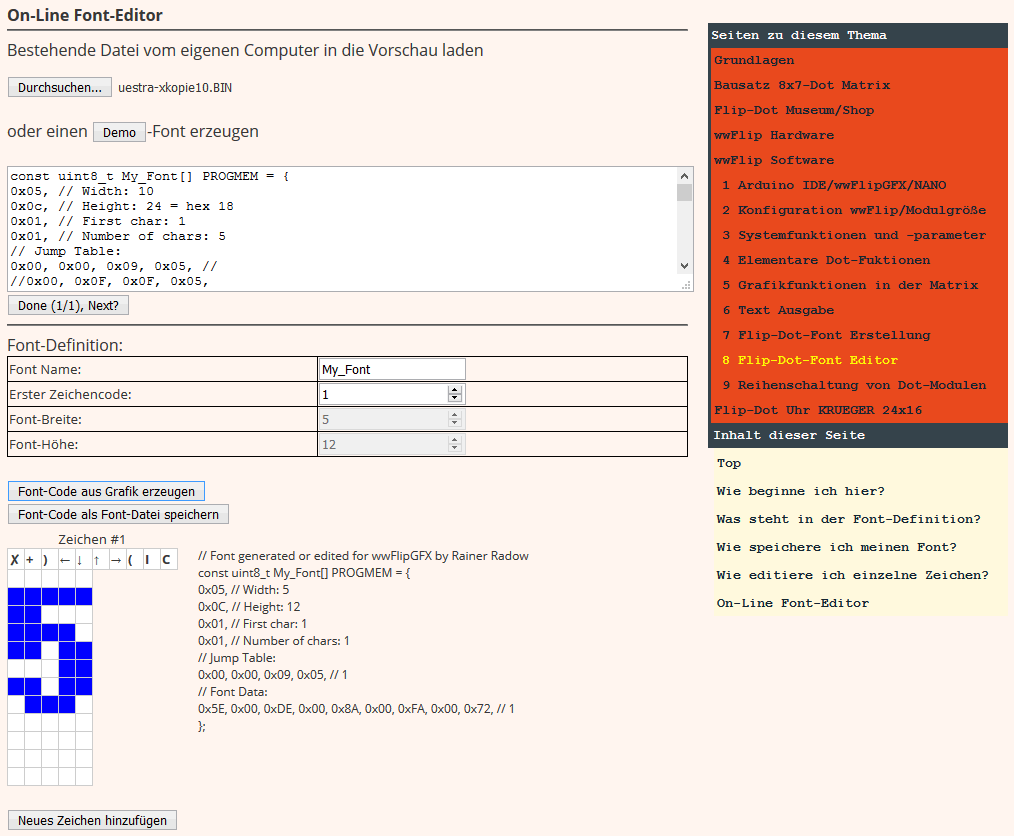Click the Font-Breite up spinner arrow
Screen dimensions: 1014x836
click(455, 415)
